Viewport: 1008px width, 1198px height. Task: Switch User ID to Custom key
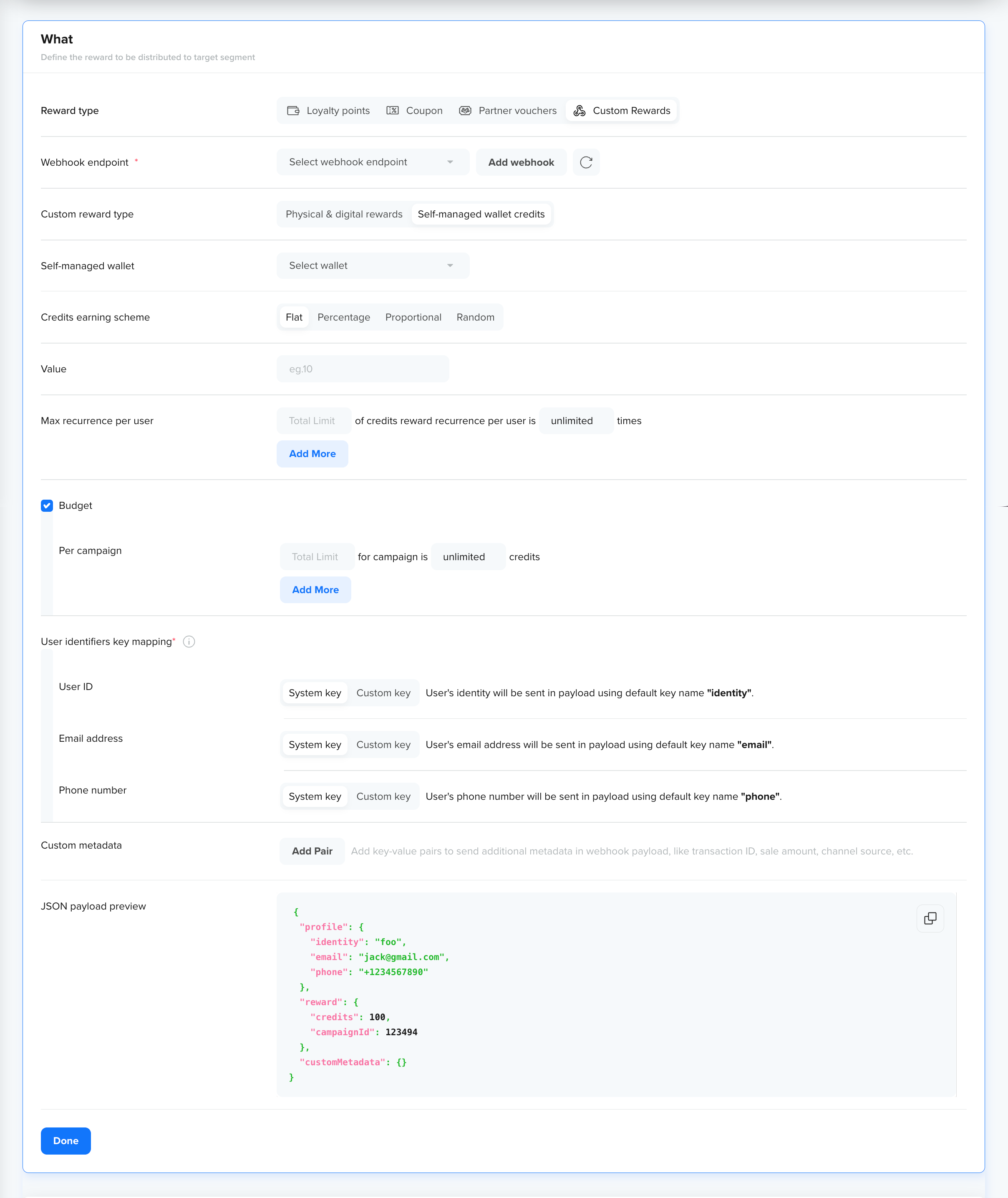[x=383, y=693]
